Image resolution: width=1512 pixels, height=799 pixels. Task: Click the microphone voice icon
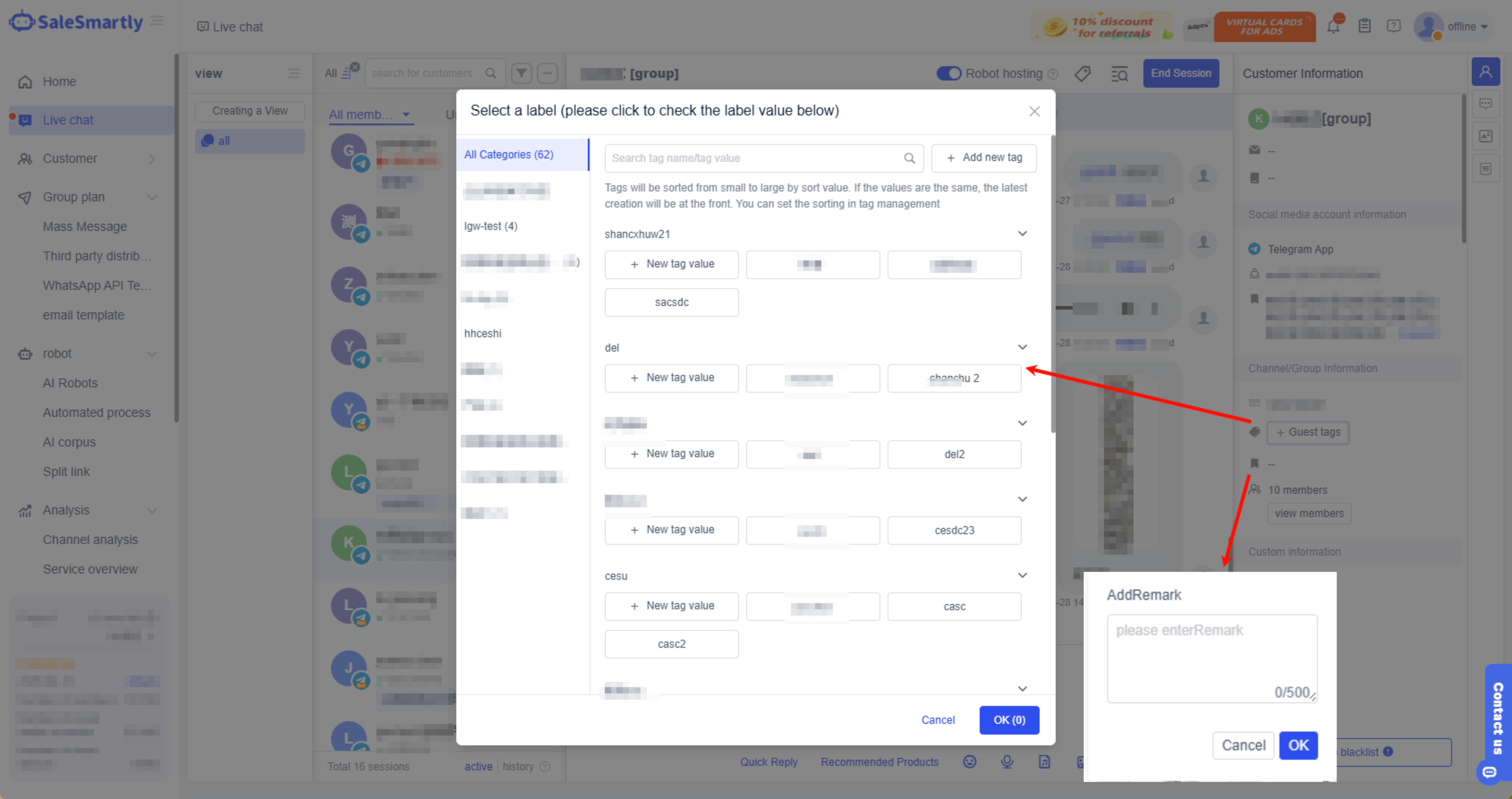pos(1007,761)
